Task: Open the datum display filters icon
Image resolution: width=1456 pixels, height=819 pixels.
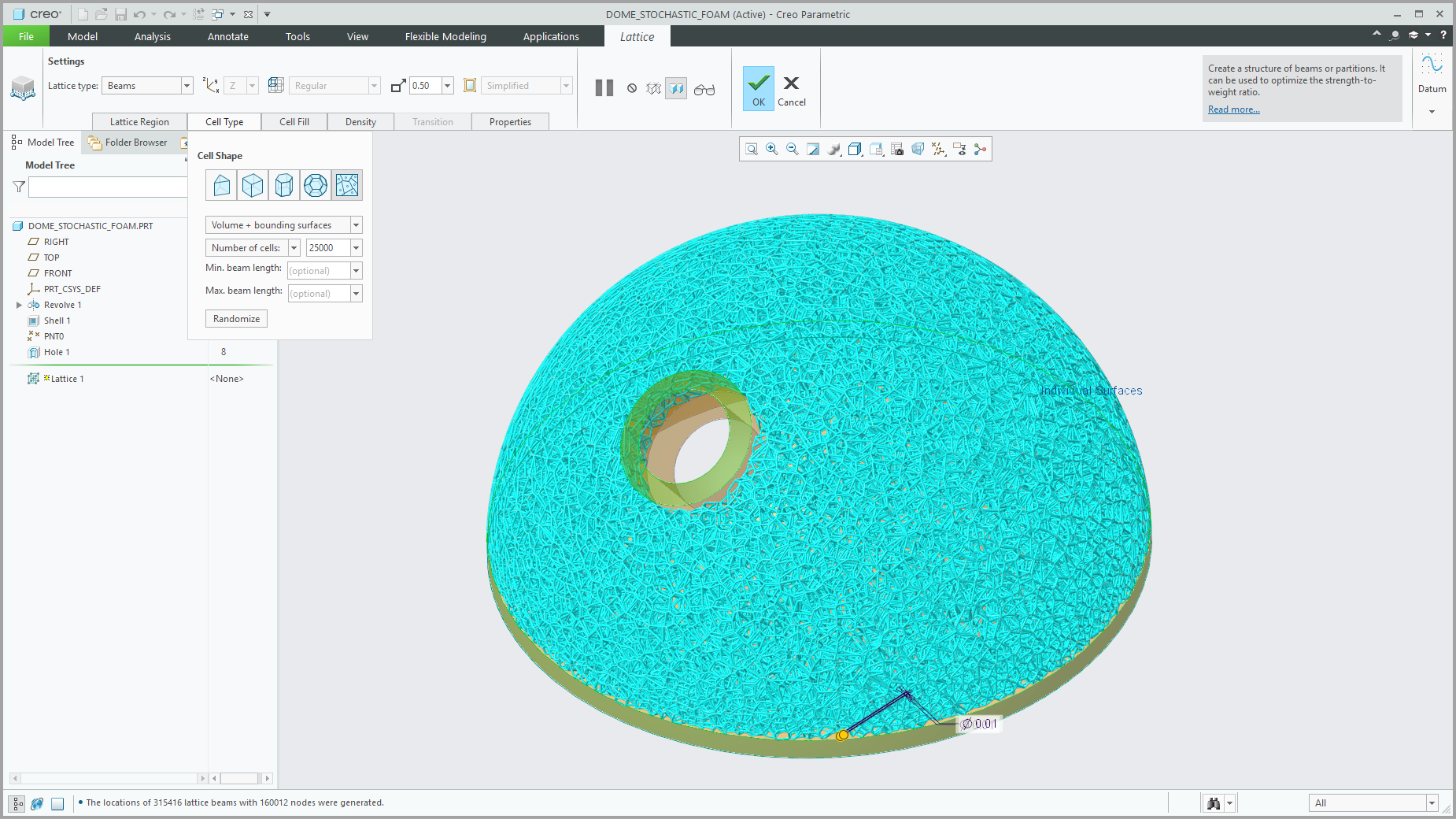Action: click(939, 149)
